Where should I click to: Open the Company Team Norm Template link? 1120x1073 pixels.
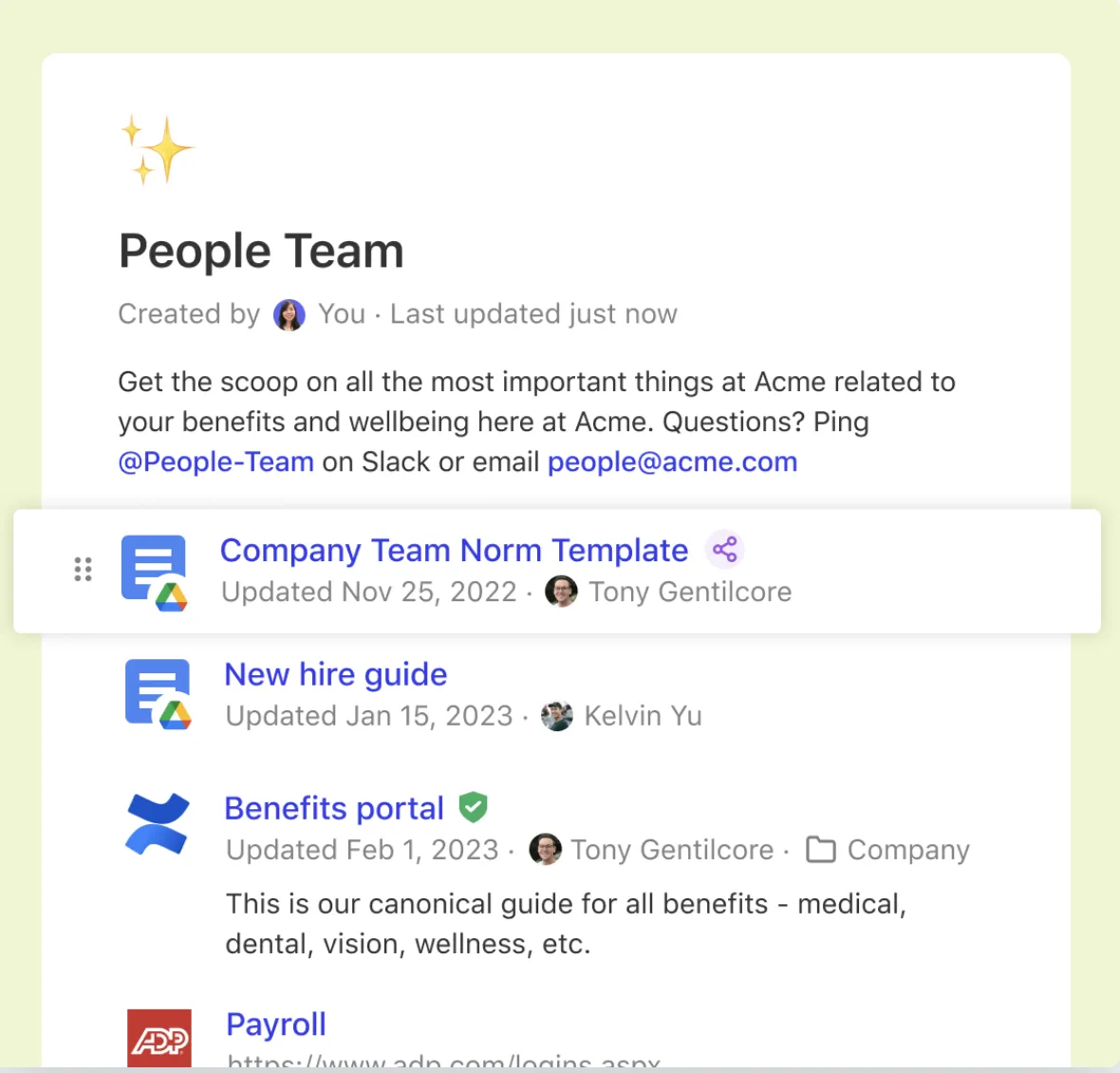pos(455,550)
